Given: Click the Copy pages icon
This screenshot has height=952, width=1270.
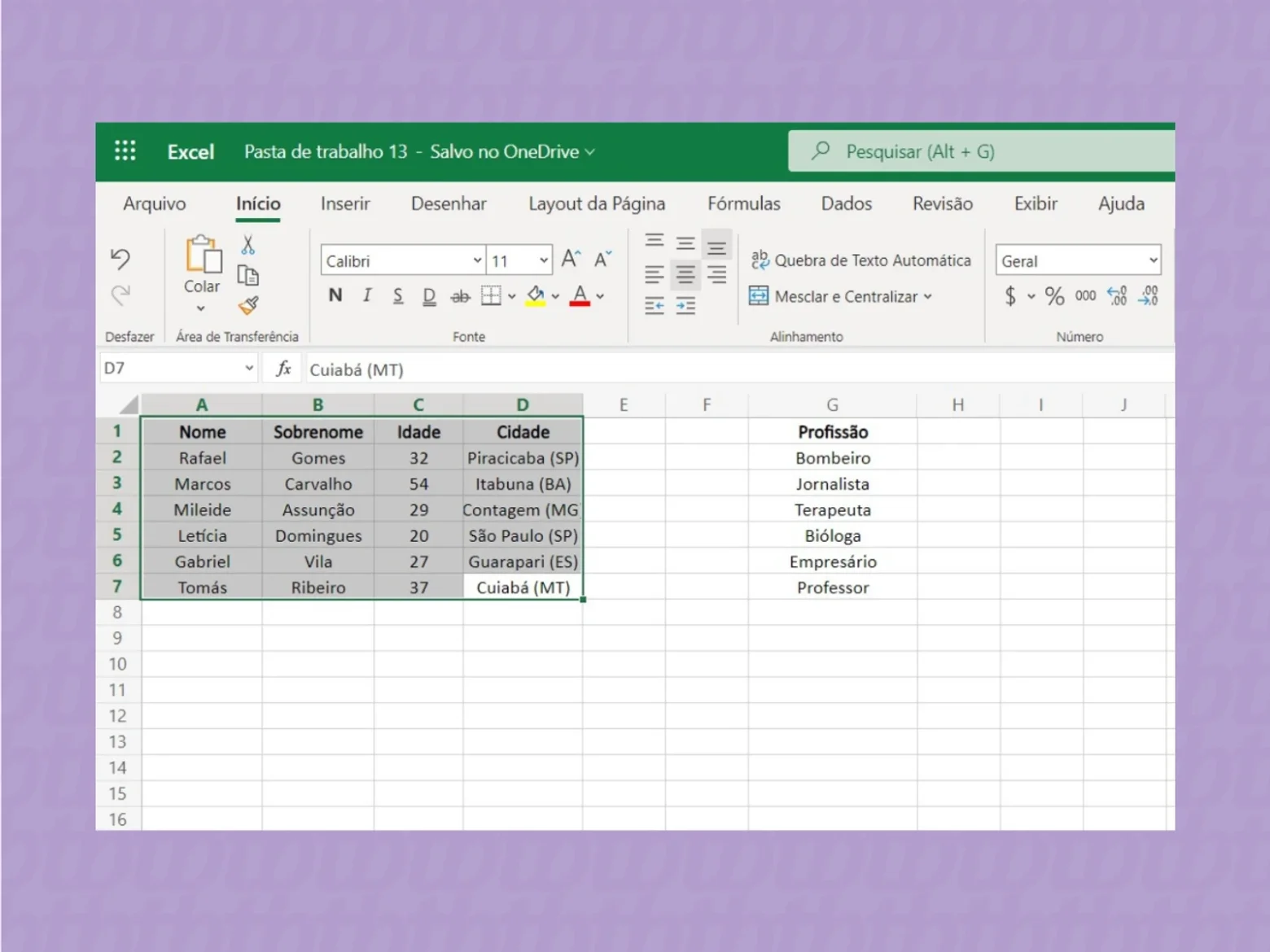Looking at the screenshot, I should point(247,275).
